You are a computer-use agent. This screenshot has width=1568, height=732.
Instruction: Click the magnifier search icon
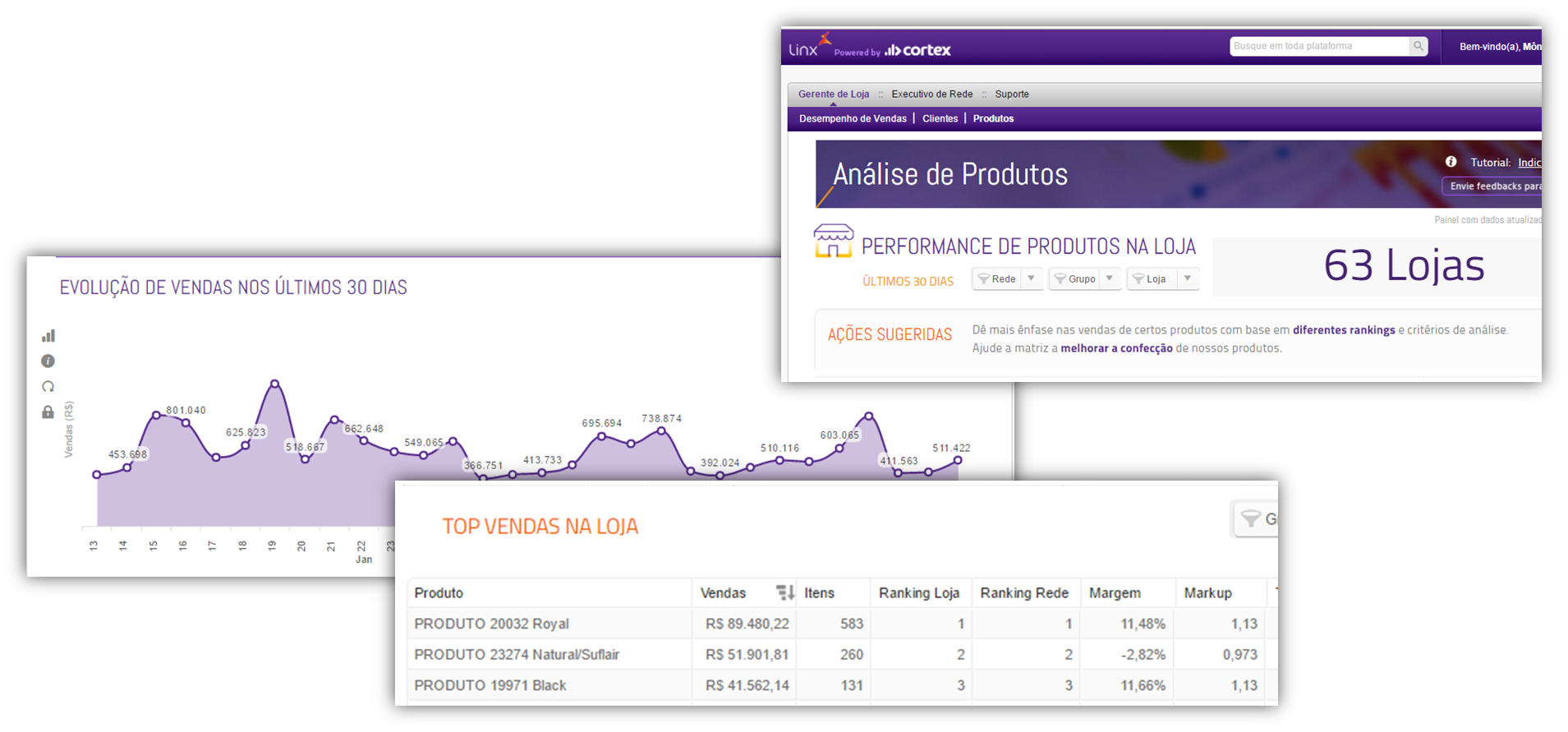click(1419, 46)
